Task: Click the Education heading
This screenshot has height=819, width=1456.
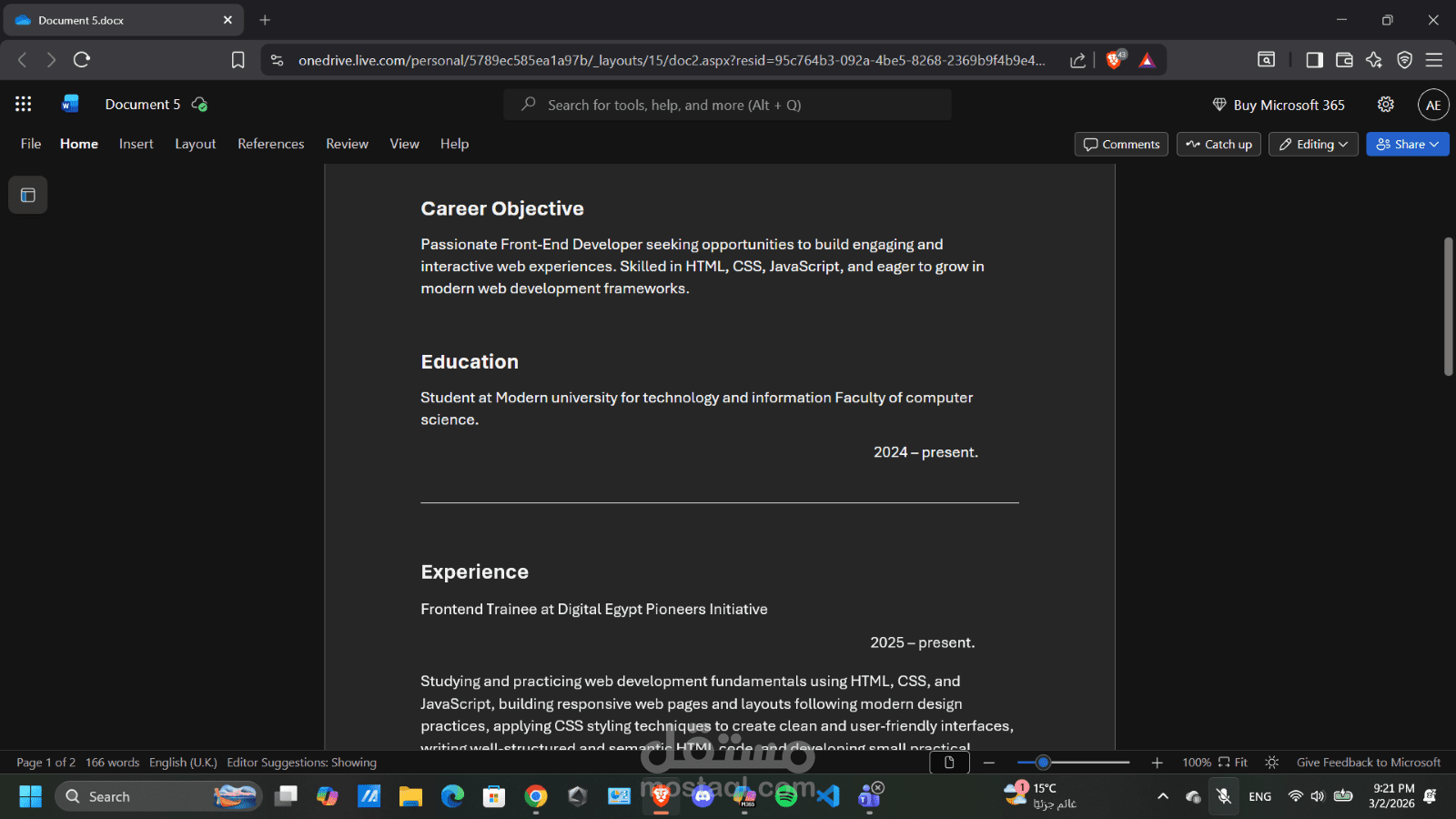Action: (470, 361)
